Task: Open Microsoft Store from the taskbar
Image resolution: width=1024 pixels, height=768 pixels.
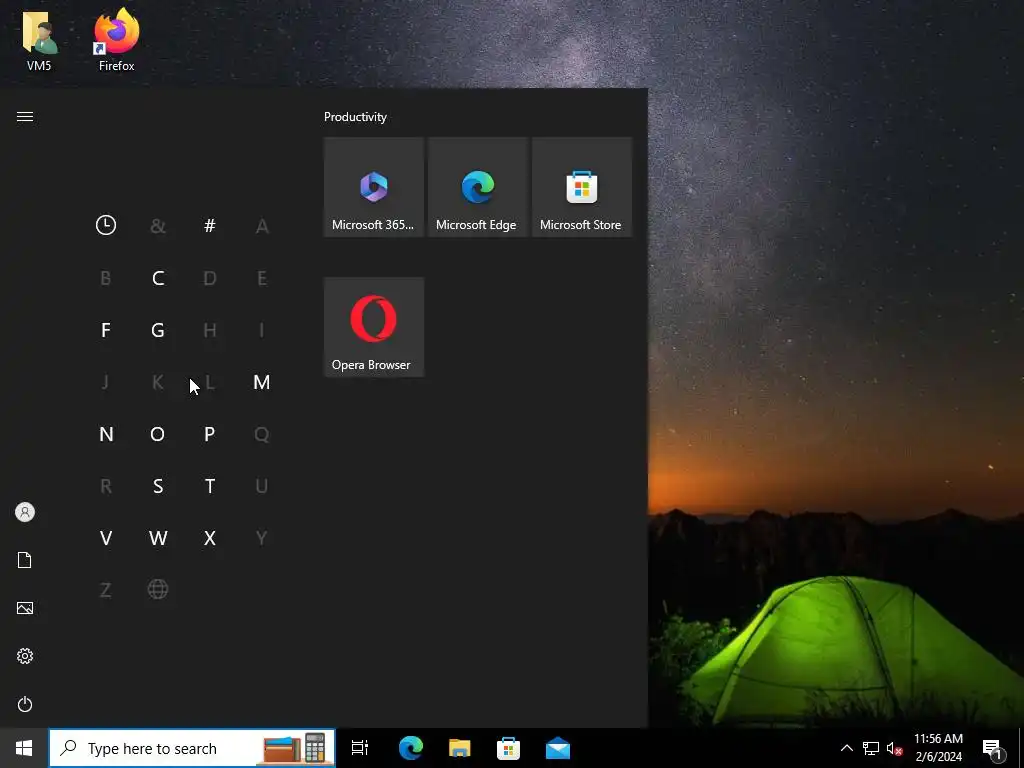Action: pos(508,748)
